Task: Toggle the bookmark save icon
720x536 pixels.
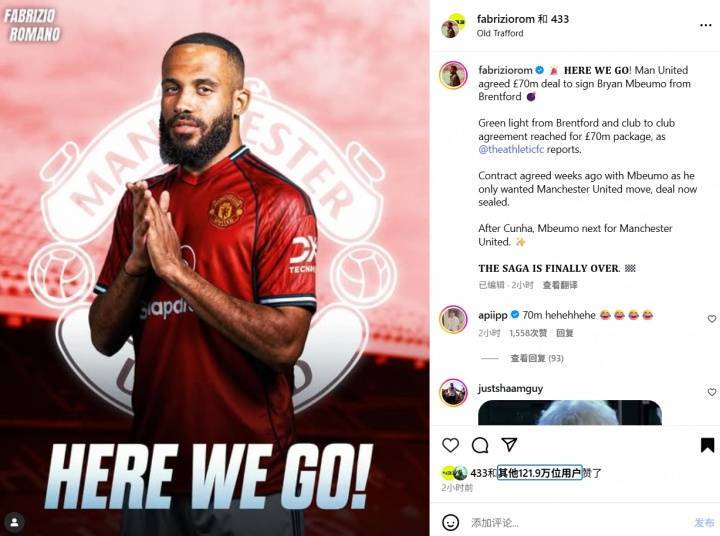Action: pos(707,445)
